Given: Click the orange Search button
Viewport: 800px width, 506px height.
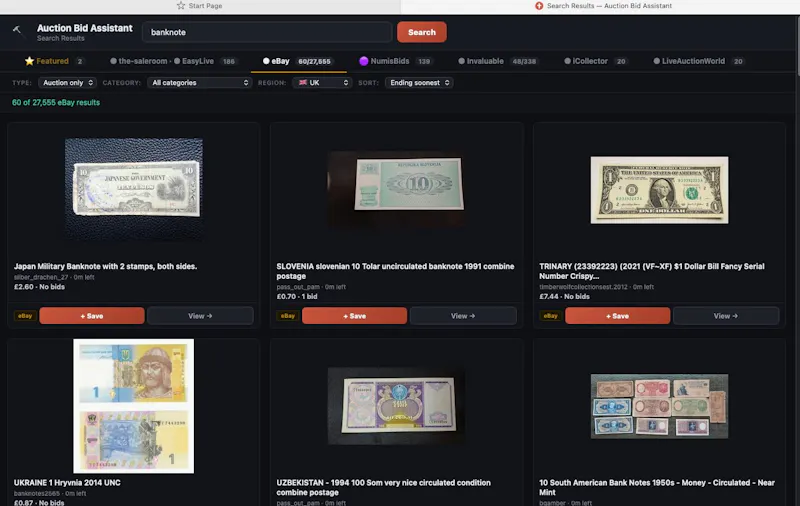Looking at the screenshot, I should coord(422,32).
